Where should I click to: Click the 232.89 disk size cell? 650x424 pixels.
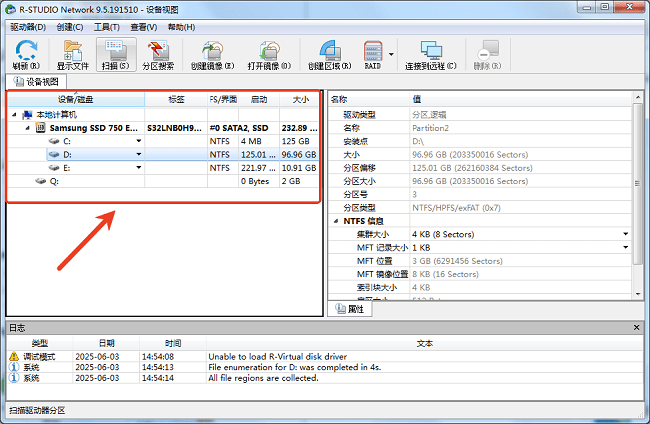pos(299,128)
